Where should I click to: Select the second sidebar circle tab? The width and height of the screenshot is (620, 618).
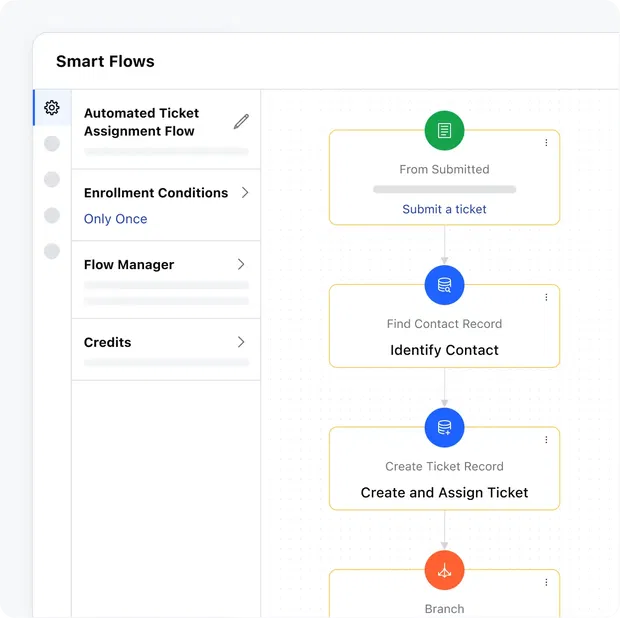pos(52,144)
